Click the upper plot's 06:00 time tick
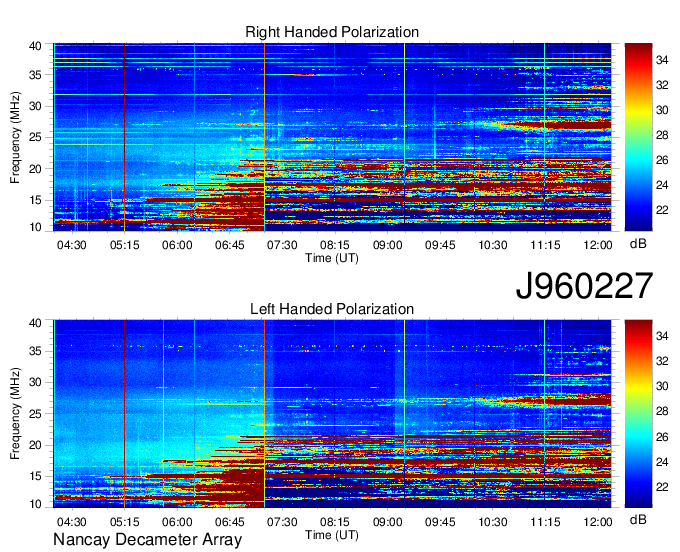Screen dimensions: 680x552 pyautogui.click(x=177, y=245)
